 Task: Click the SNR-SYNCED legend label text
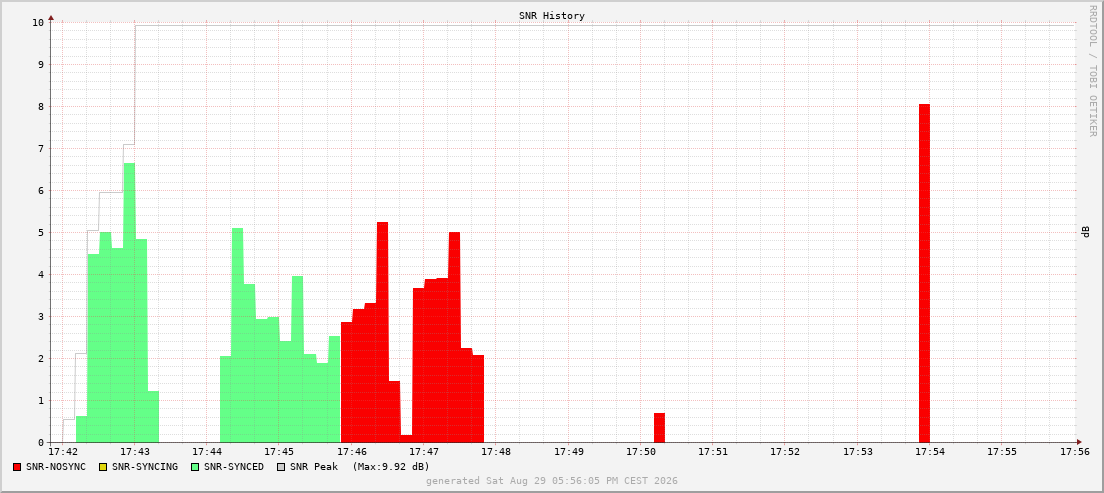click(233, 467)
